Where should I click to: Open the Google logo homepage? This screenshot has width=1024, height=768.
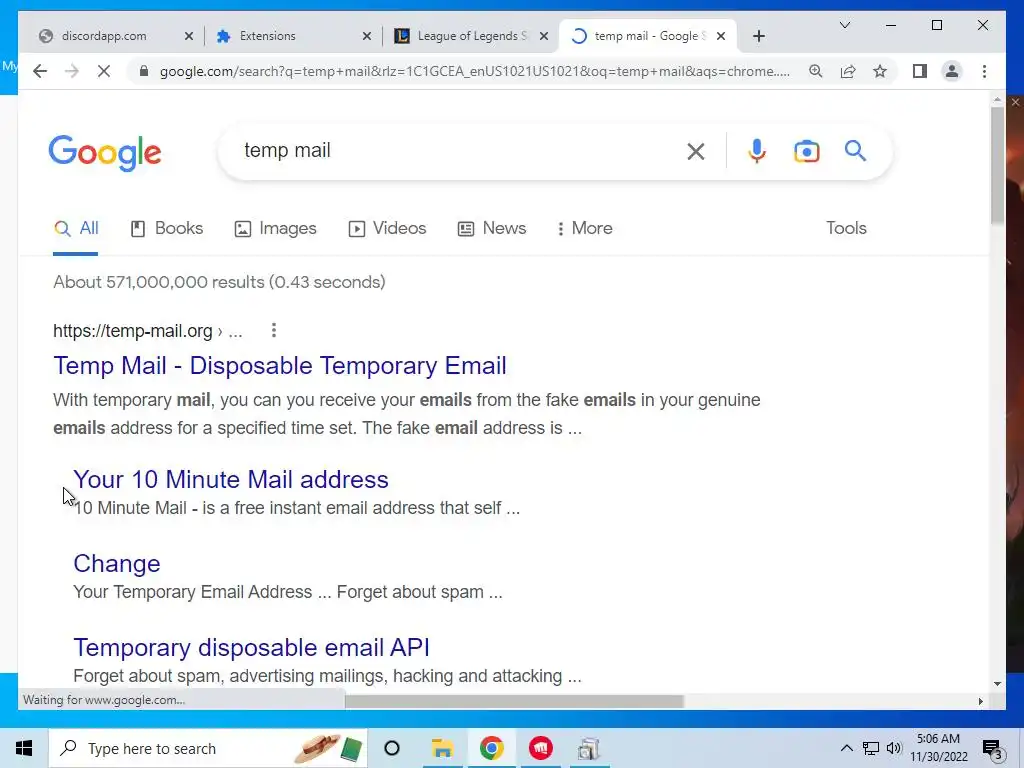click(104, 153)
